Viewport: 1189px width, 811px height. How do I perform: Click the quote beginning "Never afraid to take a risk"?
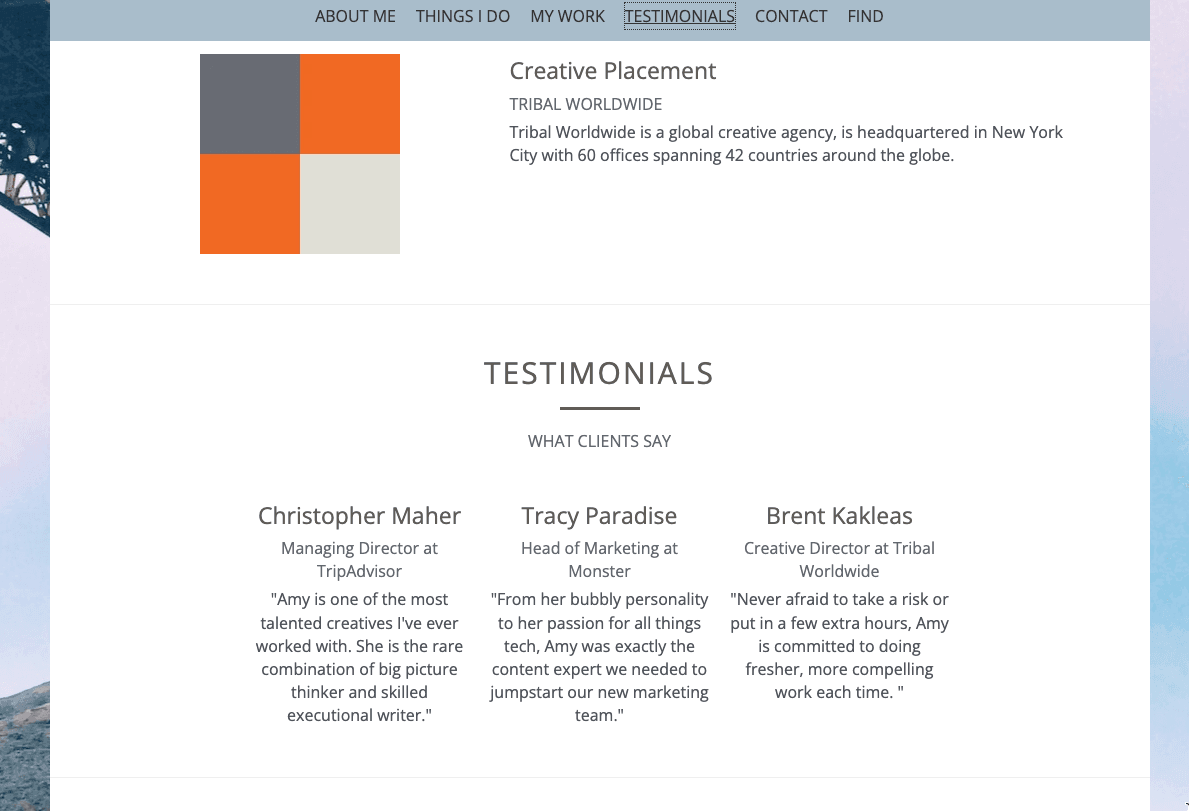[x=839, y=646]
